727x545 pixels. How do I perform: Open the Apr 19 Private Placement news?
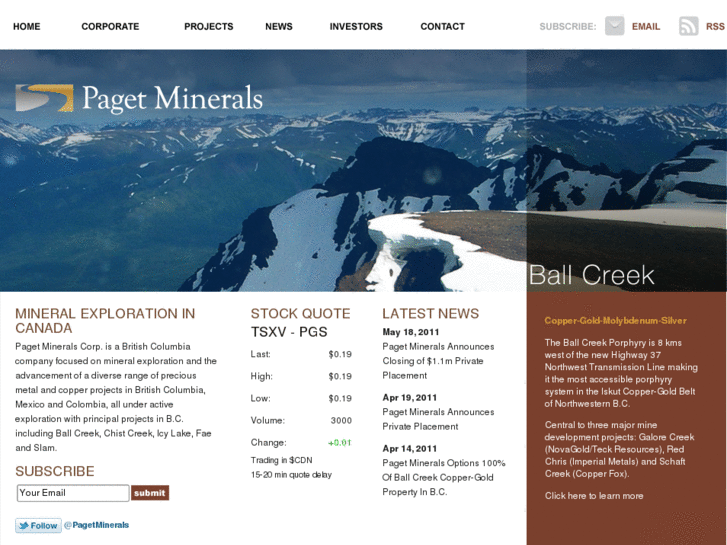438,419
